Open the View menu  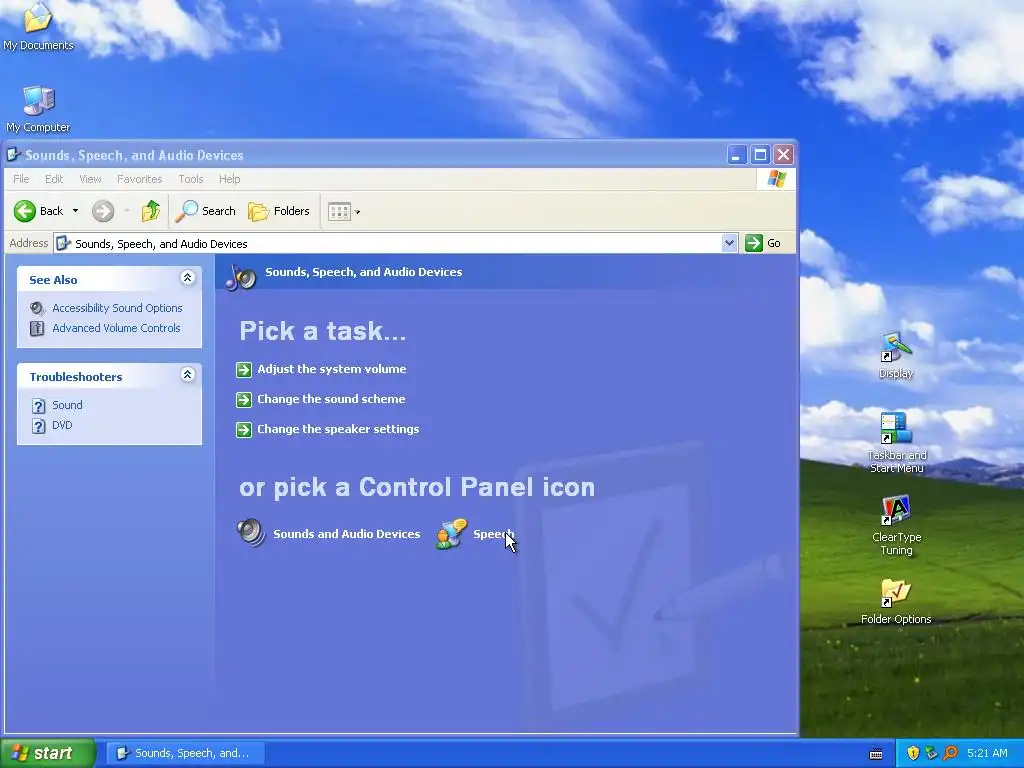(x=90, y=179)
